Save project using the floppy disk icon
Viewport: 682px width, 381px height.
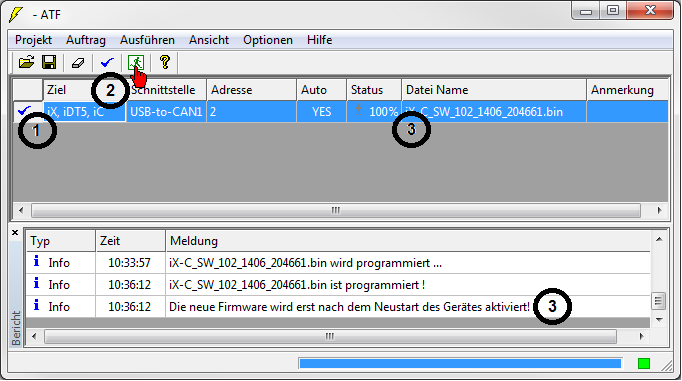pyautogui.click(x=49, y=63)
